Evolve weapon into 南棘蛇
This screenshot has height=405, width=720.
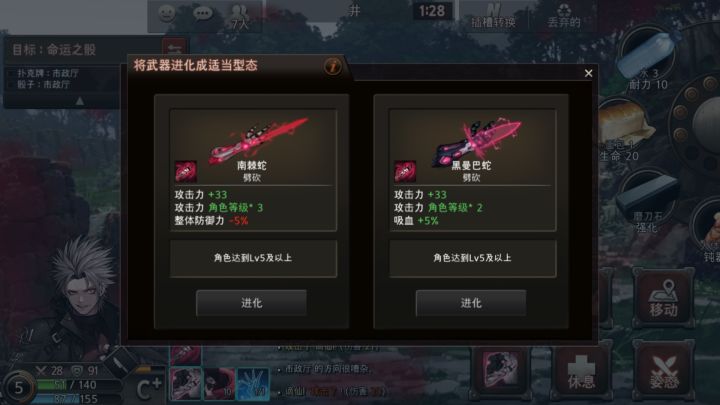[251, 303]
